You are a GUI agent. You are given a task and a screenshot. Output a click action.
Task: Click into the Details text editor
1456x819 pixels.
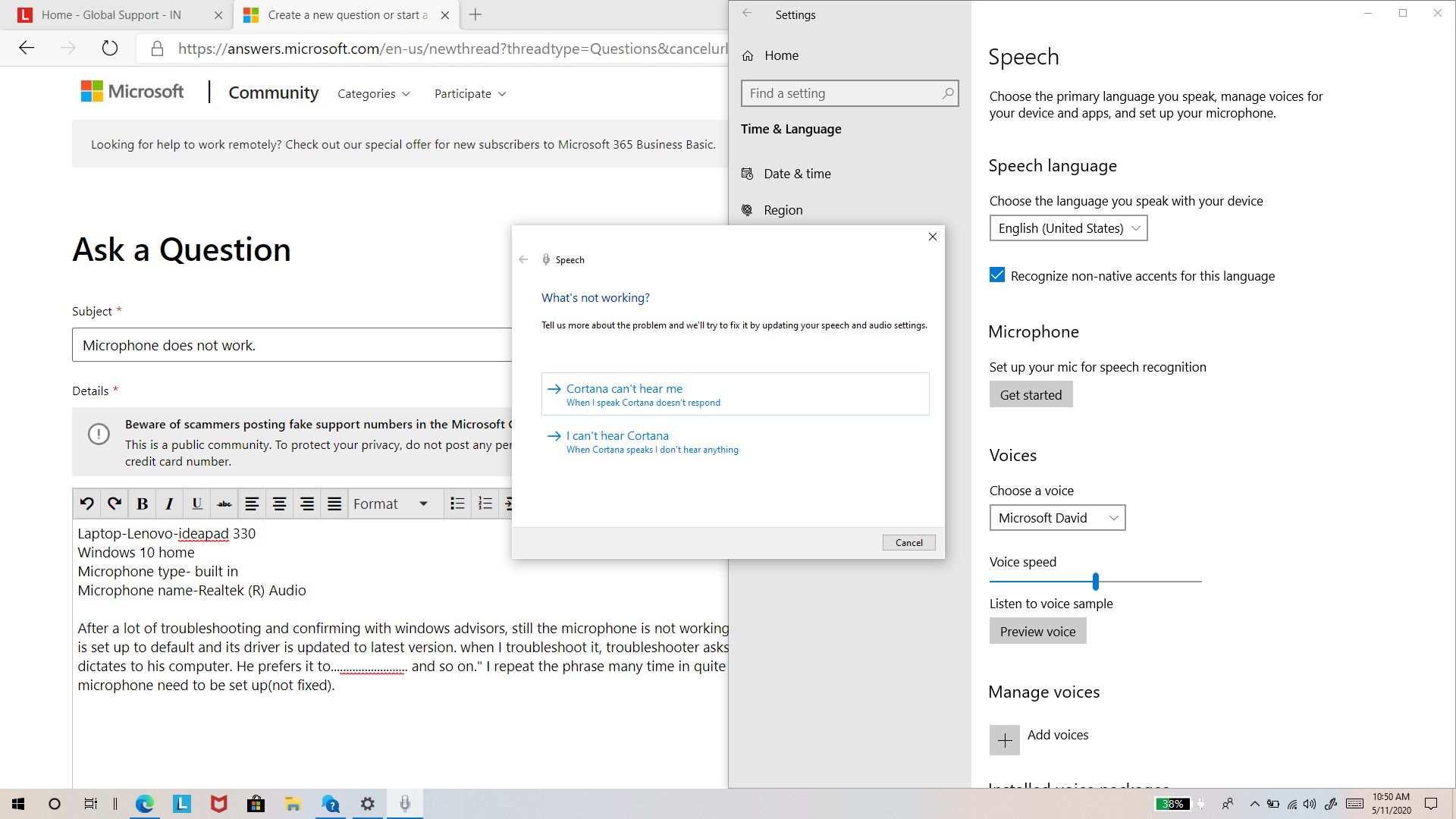pyautogui.click(x=402, y=652)
